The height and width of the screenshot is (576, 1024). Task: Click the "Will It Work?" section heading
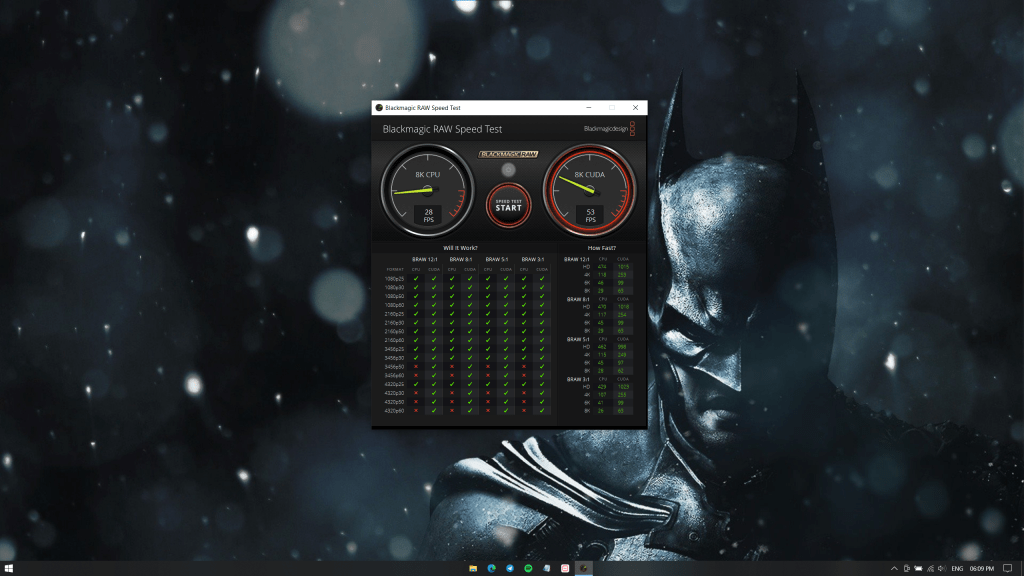[x=460, y=248]
